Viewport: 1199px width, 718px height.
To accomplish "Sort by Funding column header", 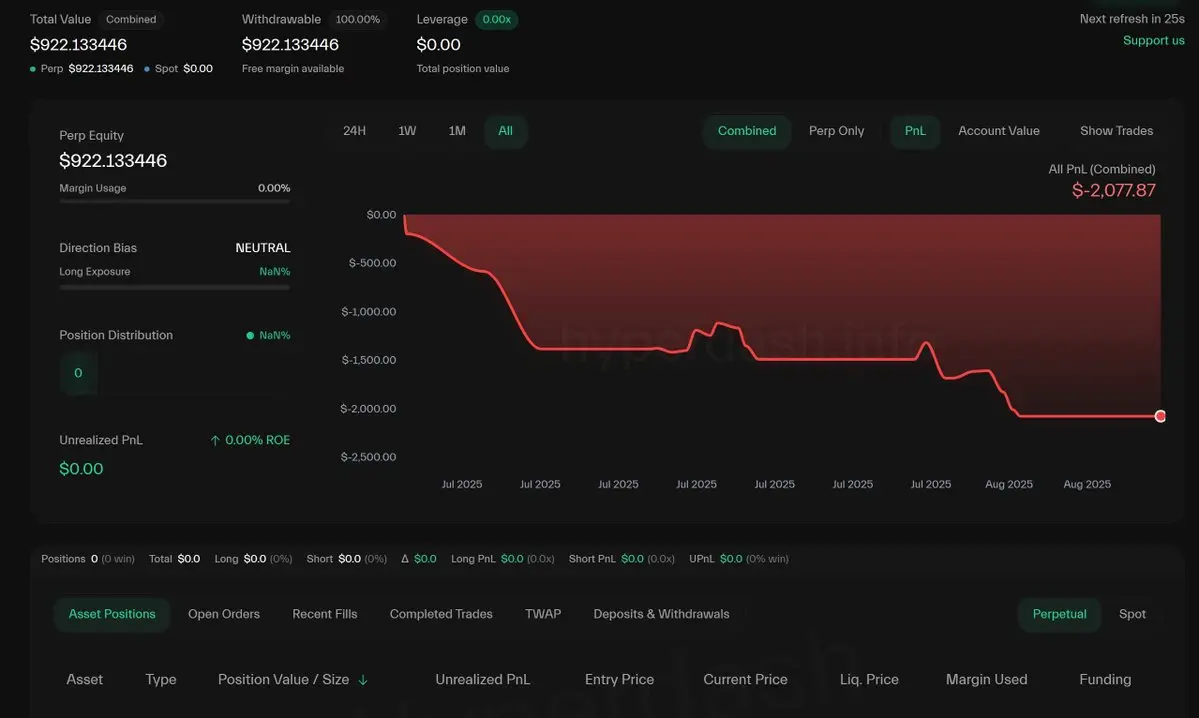I will click(1105, 679).
